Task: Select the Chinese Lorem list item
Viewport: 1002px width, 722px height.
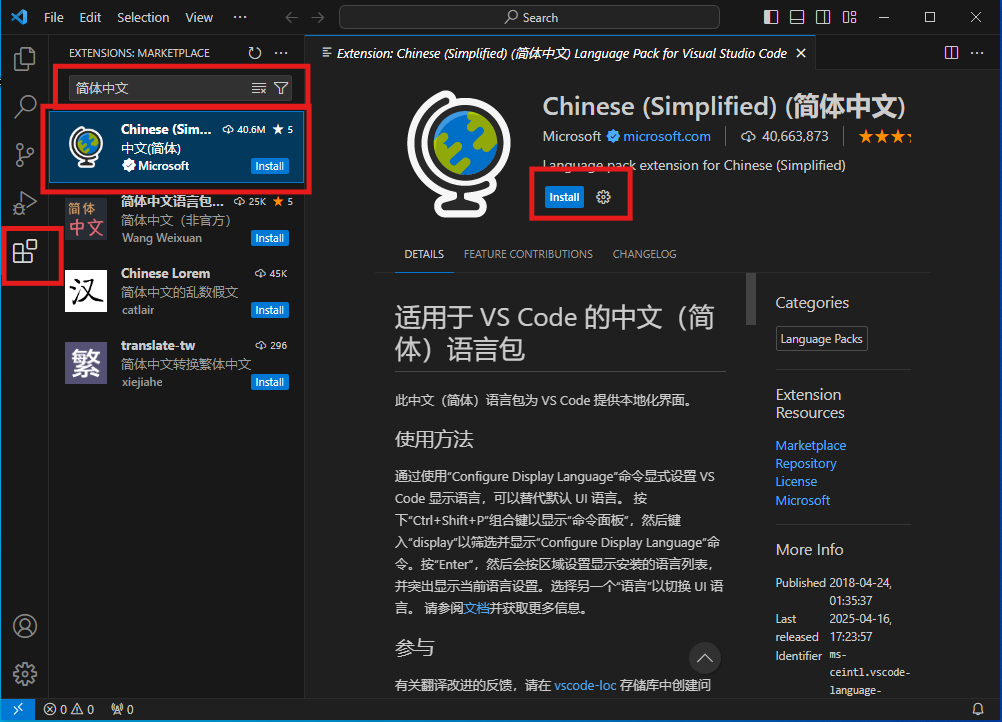Action: [177, 291]
